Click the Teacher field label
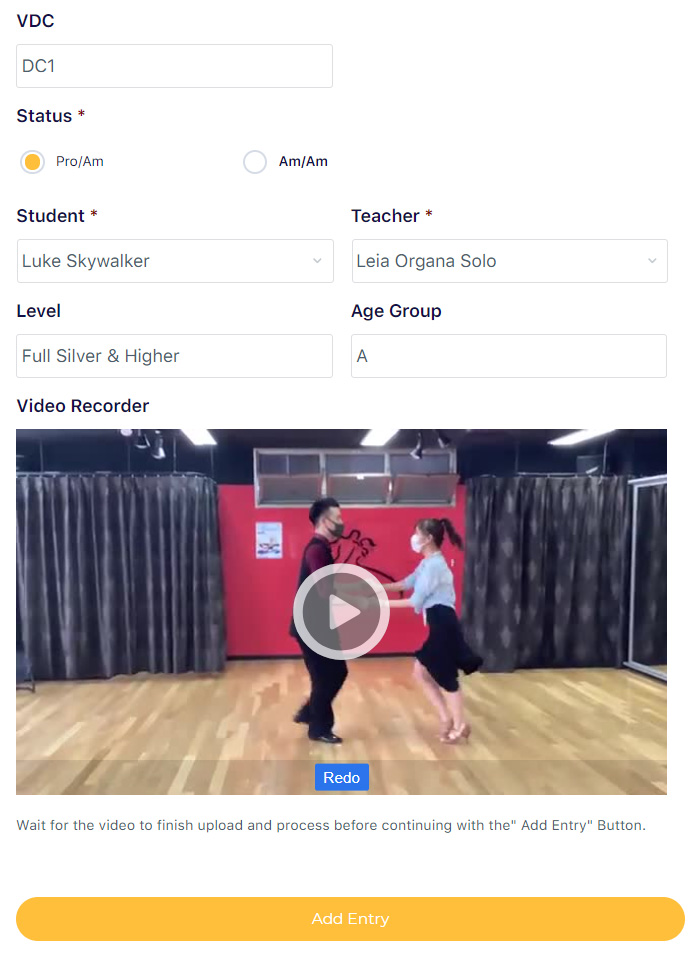Screen dimensions: 698x968 (x=385, y=216)
